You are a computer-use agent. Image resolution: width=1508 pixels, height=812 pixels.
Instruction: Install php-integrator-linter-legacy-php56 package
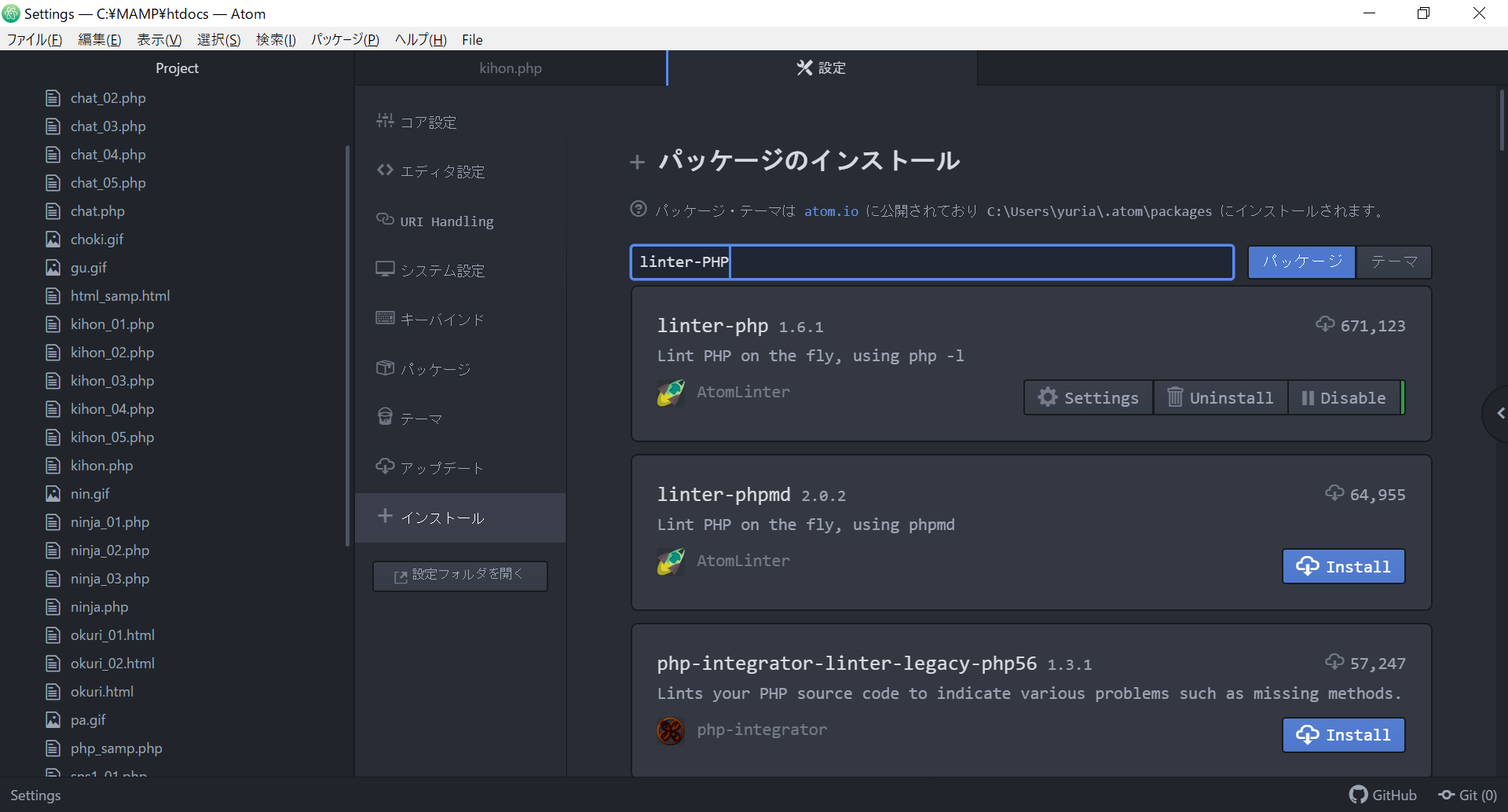tap(1344, 735)
